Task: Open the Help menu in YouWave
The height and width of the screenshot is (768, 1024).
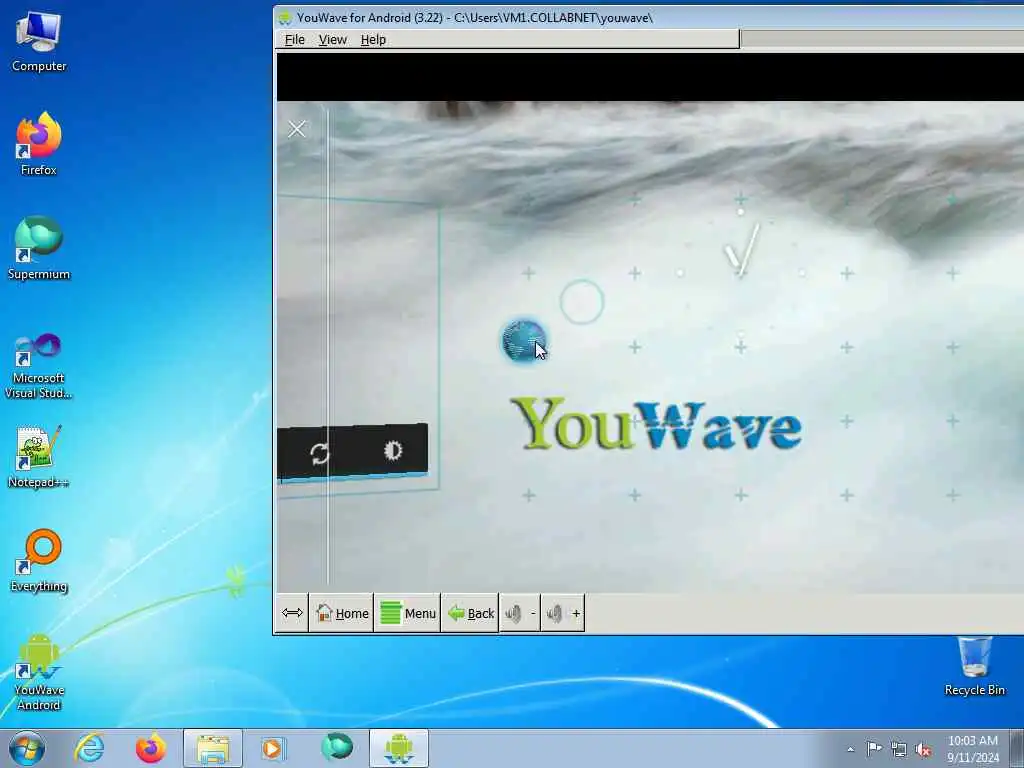Action: coord(373,40)
